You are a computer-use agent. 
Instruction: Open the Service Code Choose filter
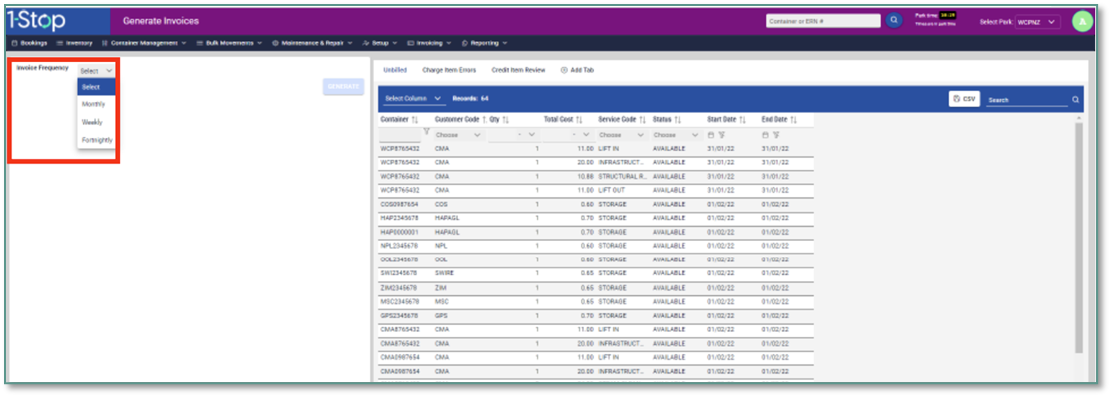pos(621,135)
